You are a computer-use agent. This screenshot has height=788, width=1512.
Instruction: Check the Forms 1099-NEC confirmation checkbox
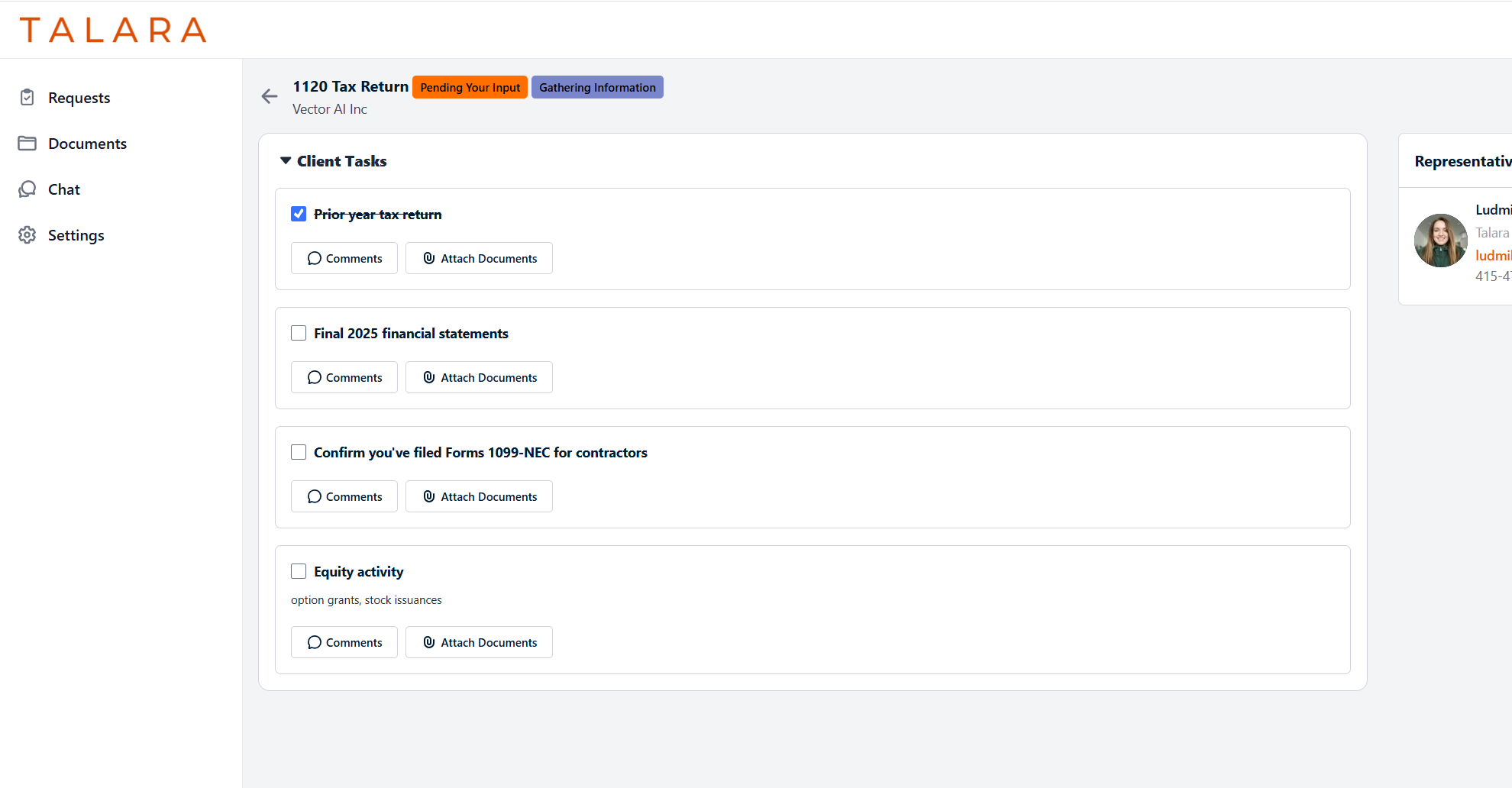[x=299, y=452]
